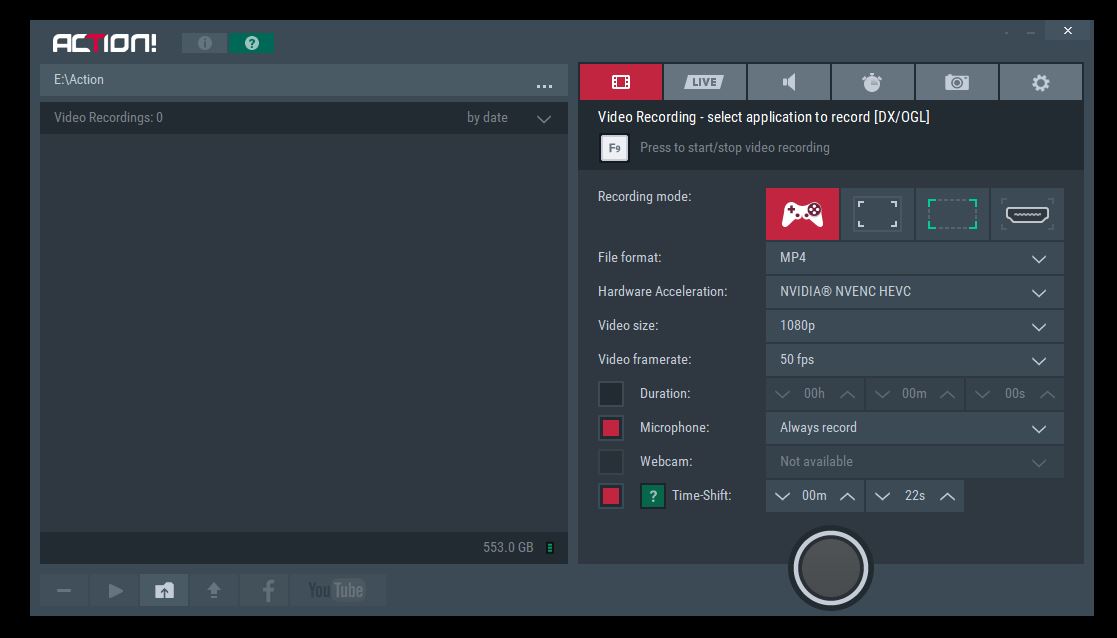Click the Video Recordings: 0 header
The height and width of the screenshot is (638, 1117).
coord(108,117)
